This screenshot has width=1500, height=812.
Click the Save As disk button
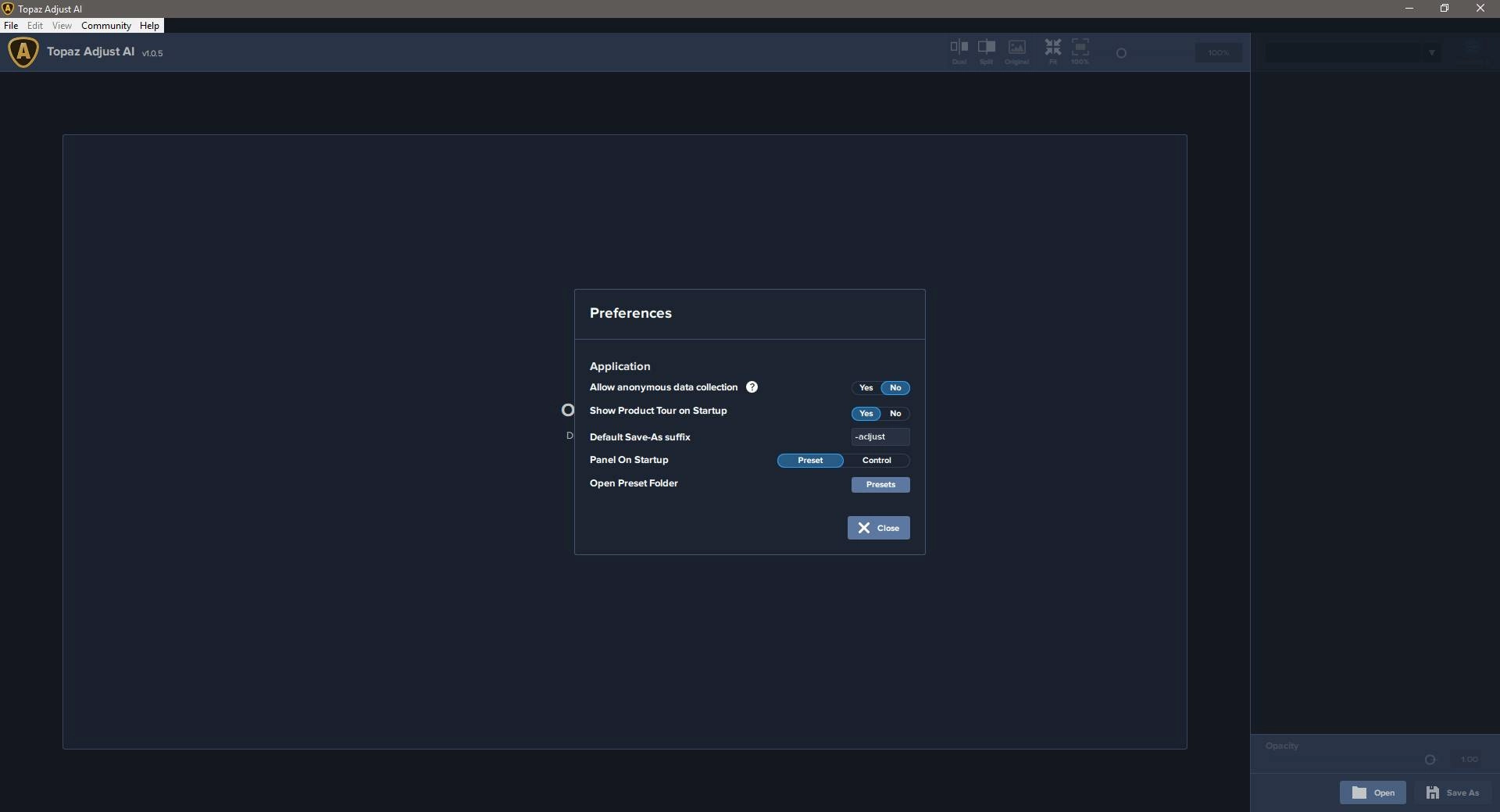(1453, 792)
